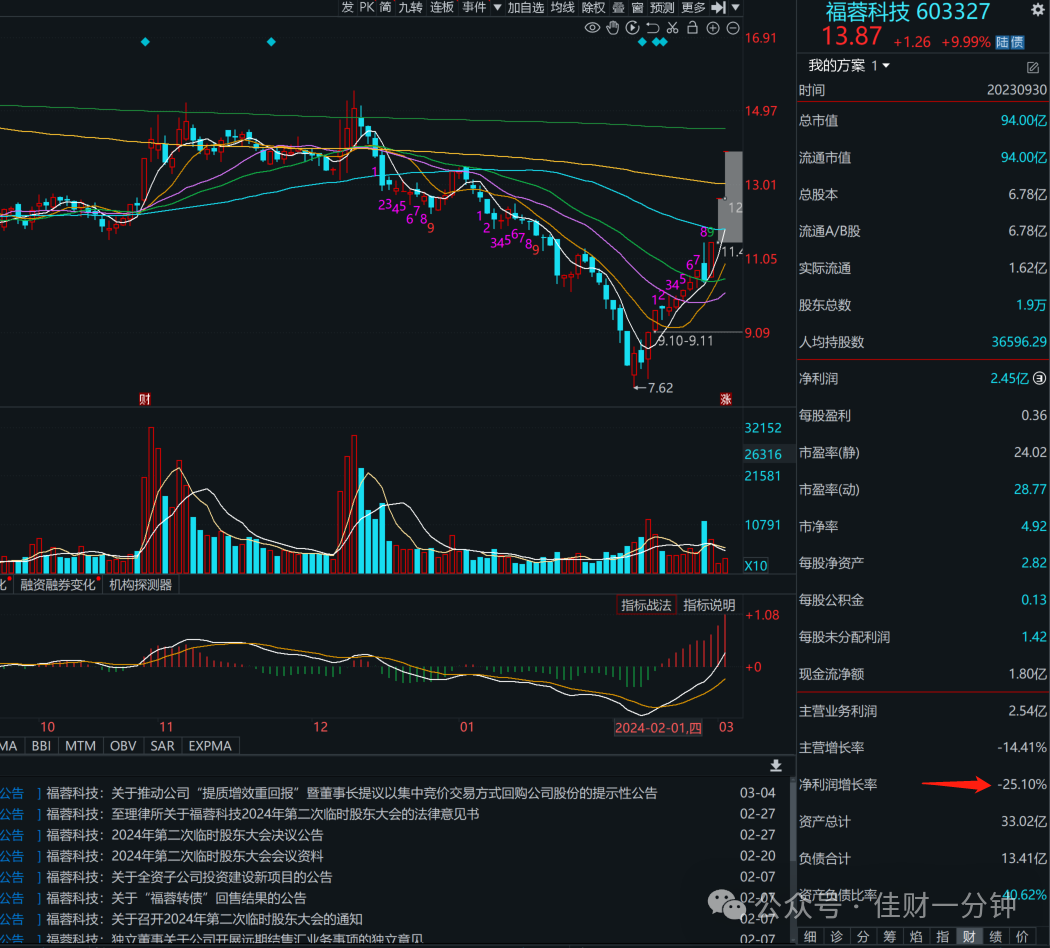This screenshot has height=948, width=1050.
Task: Expand the 我的方案 dropdown
Action: 887,66
